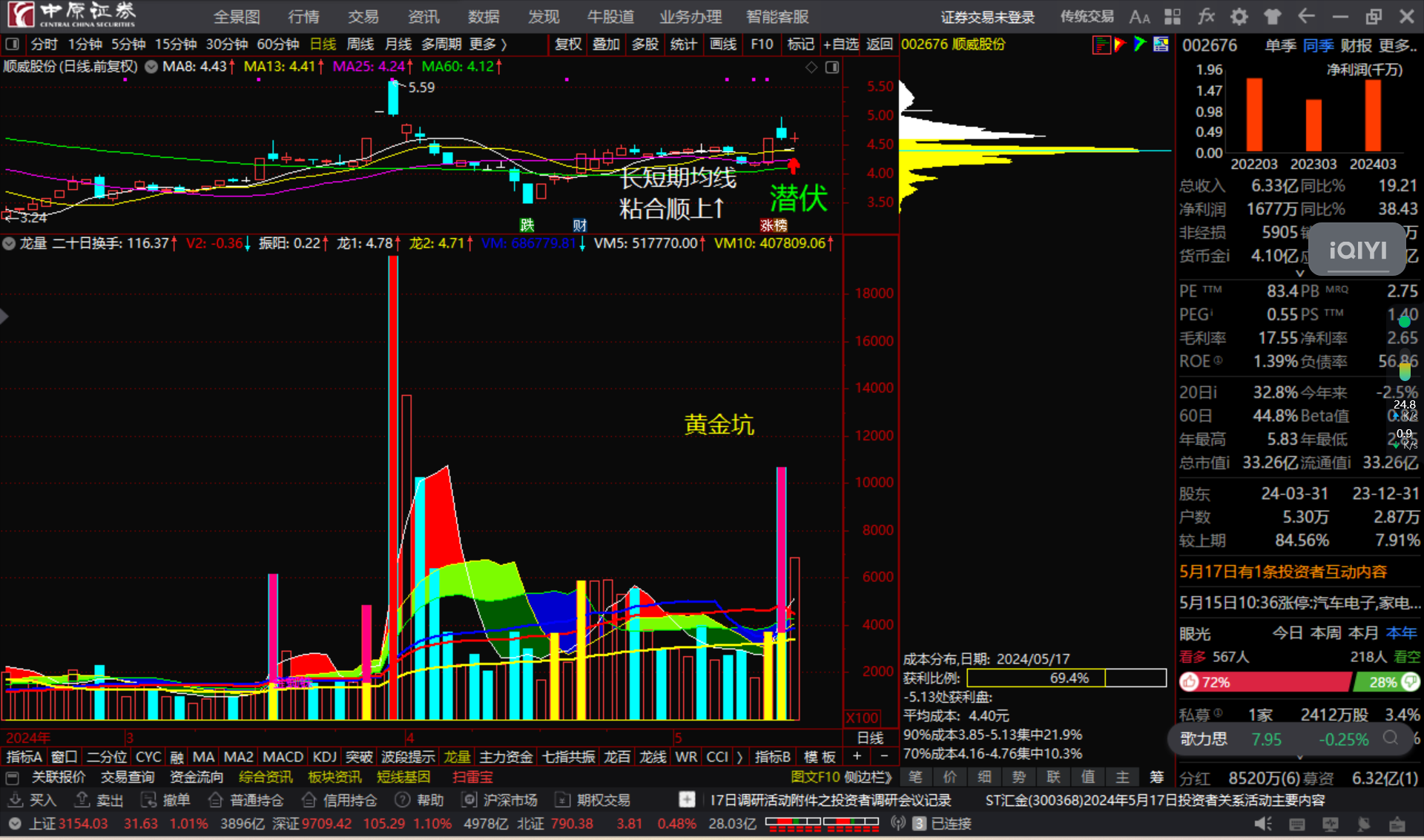Click the settings gear icon
This screenshot has height=840, width=1424.
point(1239,16)
